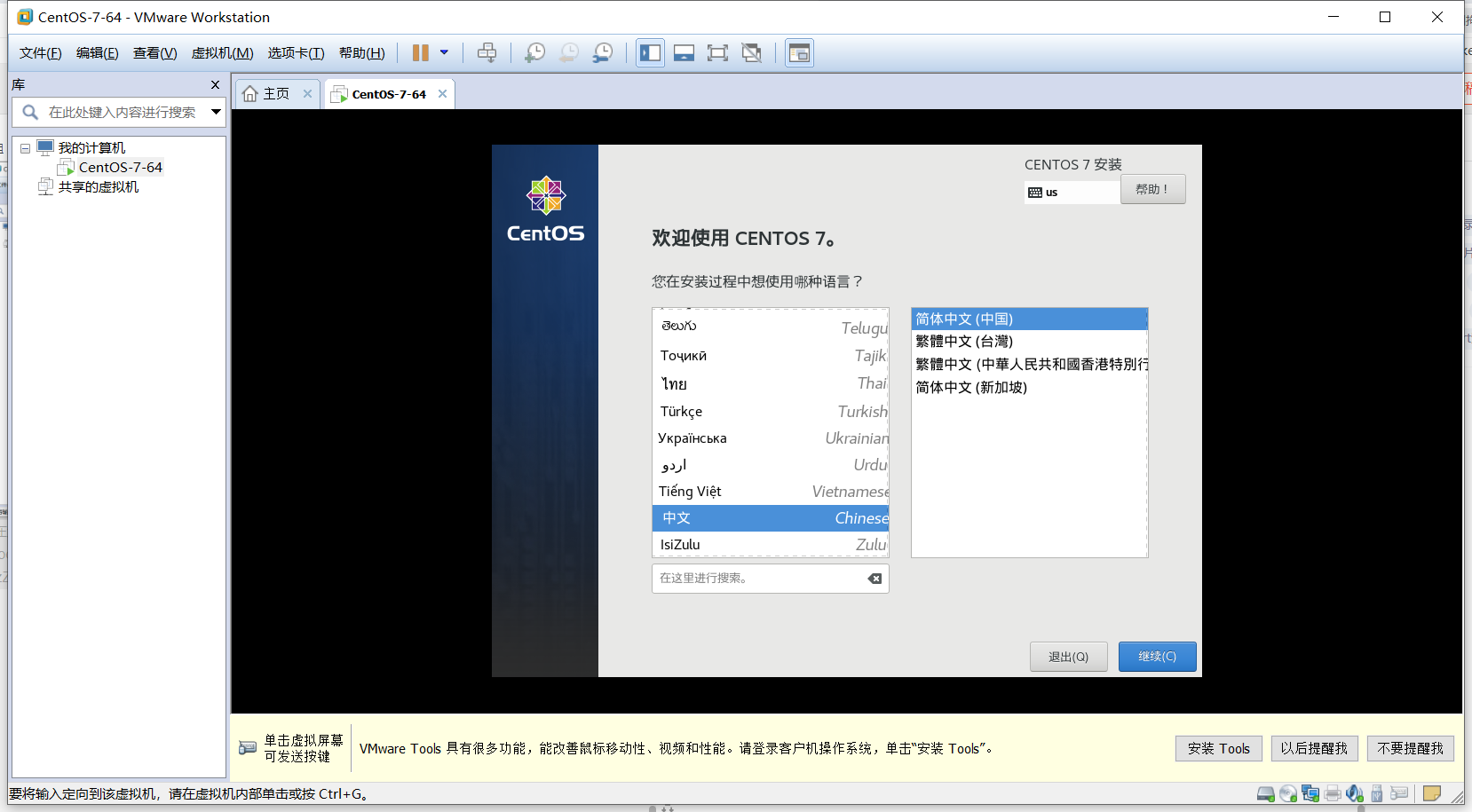1472x812 pixels.
Task: Click the 退出(Q) quit button
Action: tap(1068, 657)
